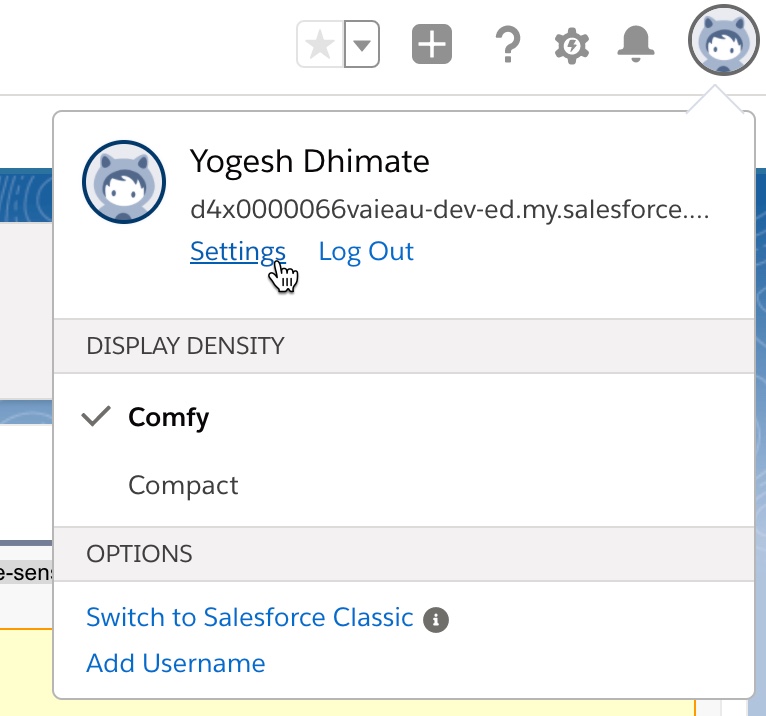The image size is (766, 716).
Task: Open profile from large avatar in panel
Action: (x=124, y=182)
